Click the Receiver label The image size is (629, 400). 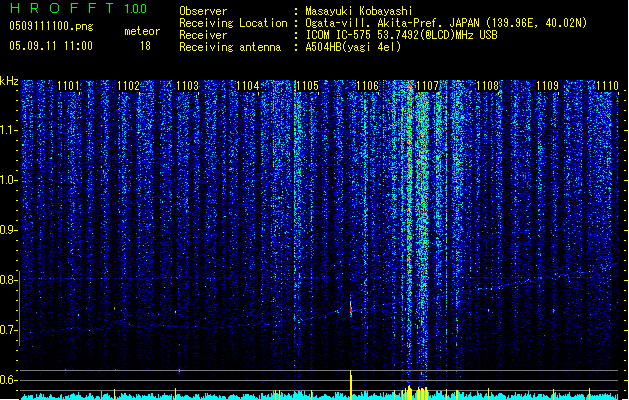(x=203, y=35)
